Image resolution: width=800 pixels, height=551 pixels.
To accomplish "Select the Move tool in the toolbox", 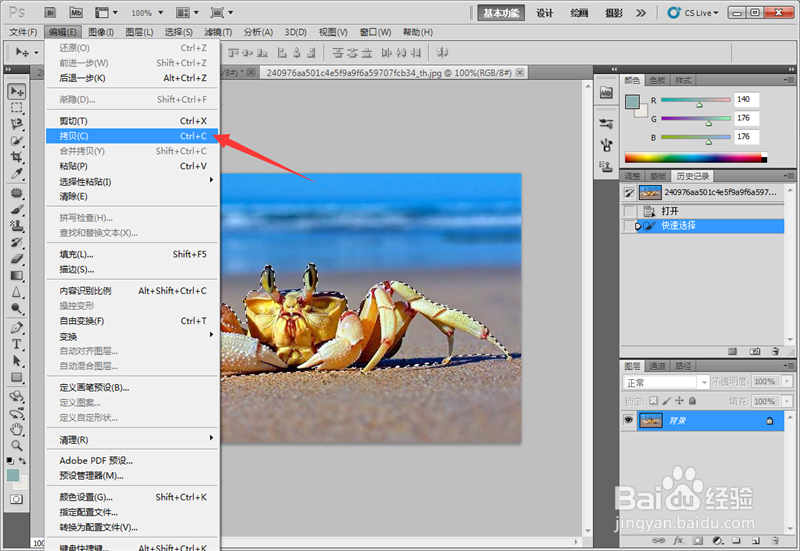I will [x=17, y=92].
